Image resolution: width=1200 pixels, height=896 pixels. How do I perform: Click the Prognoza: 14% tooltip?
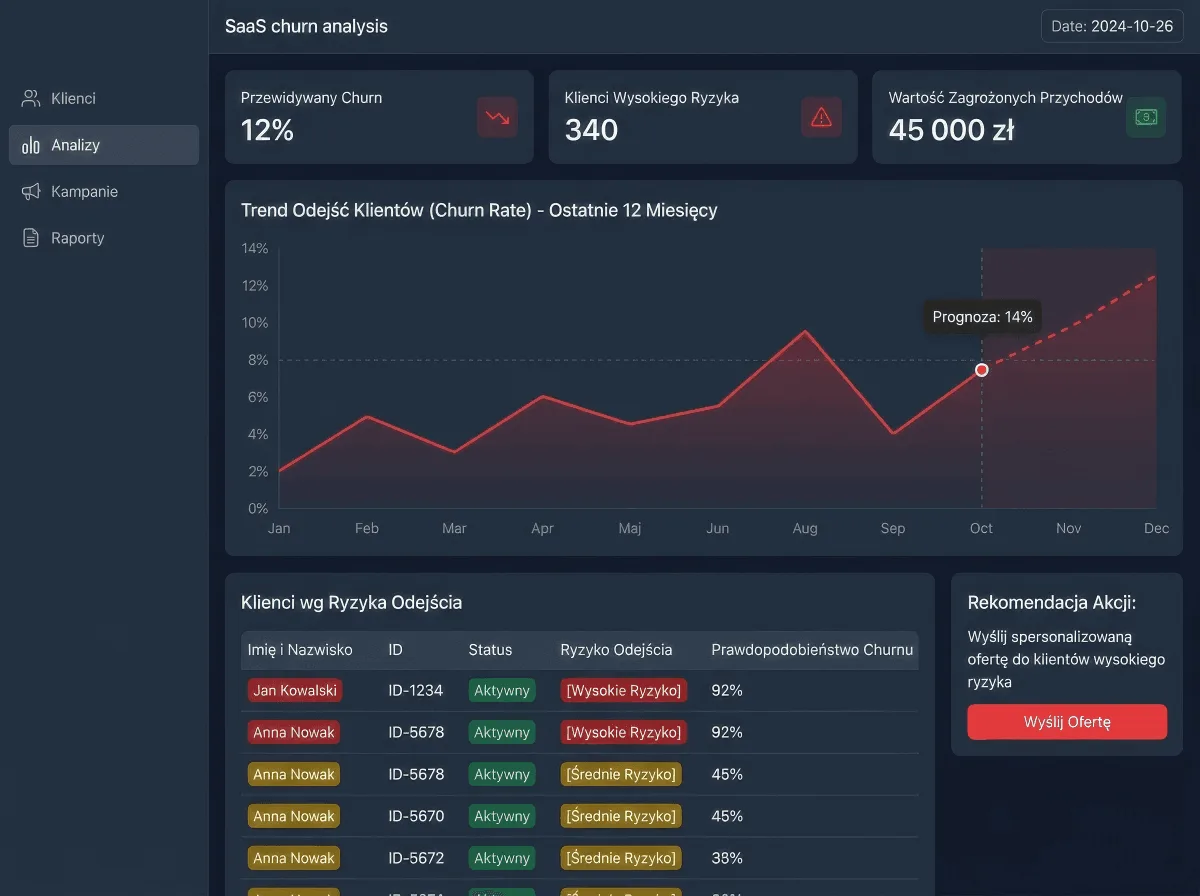click(x=982, y=317)
